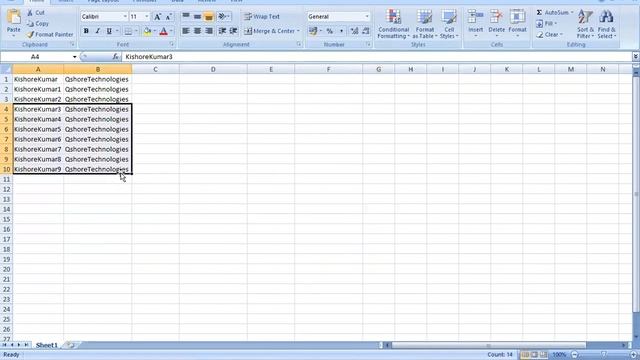Click cell B2 QshoreTechnologies

tap(98, 89)
